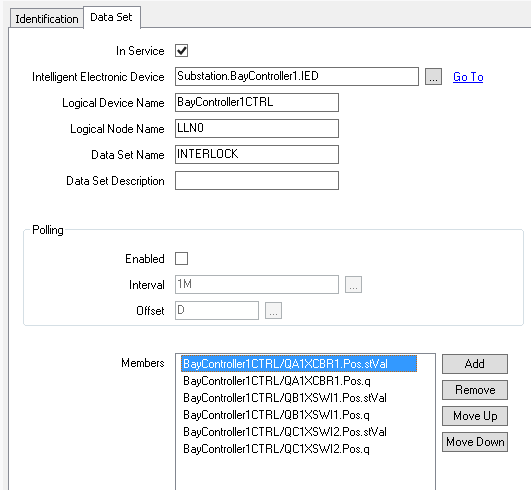531x490 pixels.
Task: Click the Interval browse ellipsis button
Action: click(x=353, y=284)
